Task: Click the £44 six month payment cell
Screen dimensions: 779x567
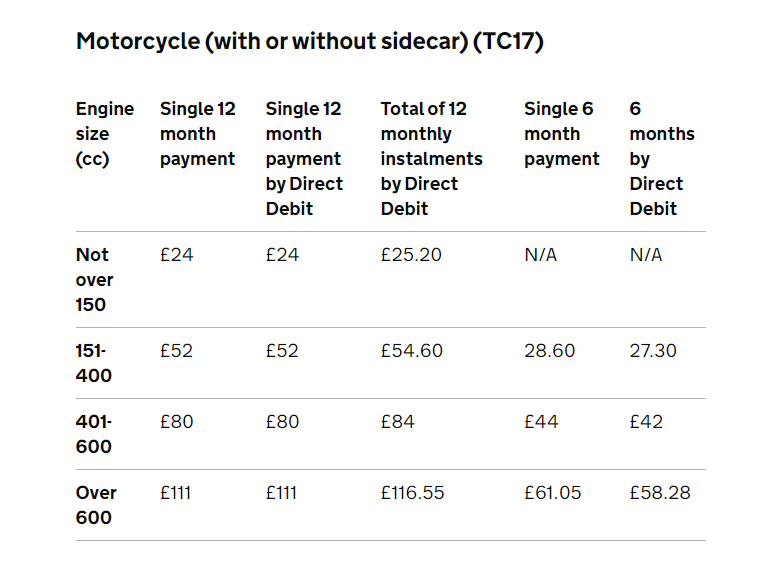Action: pyautogui.click(x=541, y=422)
